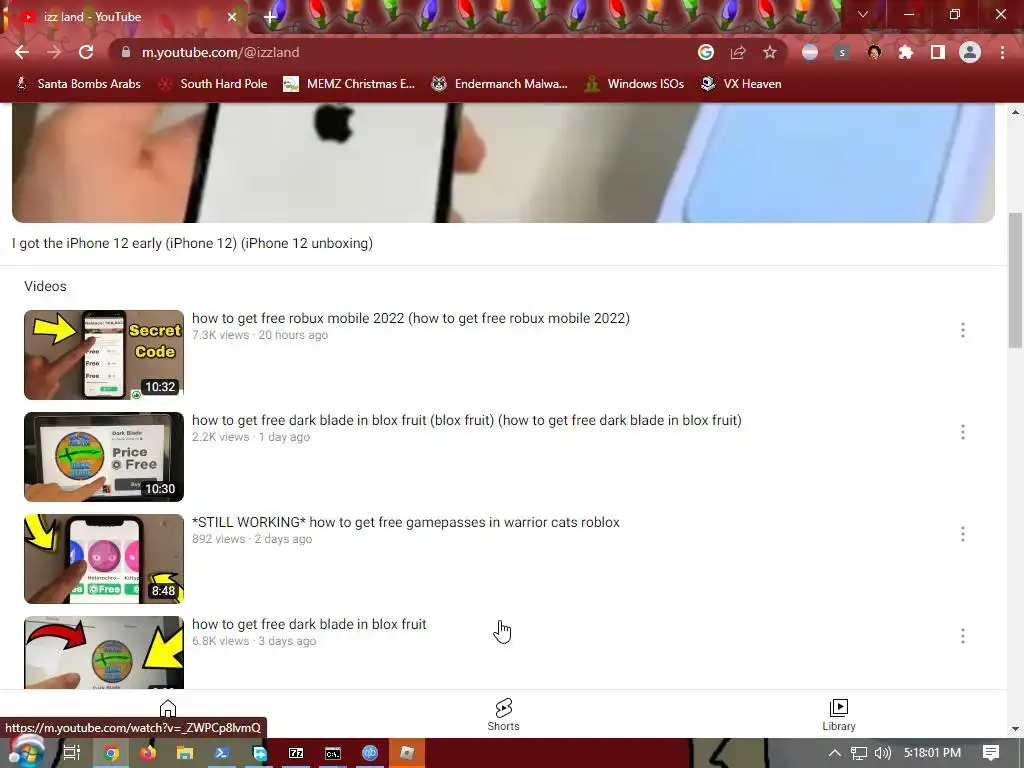This screenshot has width=1024, height=768.
Task: Open South Hard Pole bookmark
Action: pyautogui.click(x=214, y=84)
